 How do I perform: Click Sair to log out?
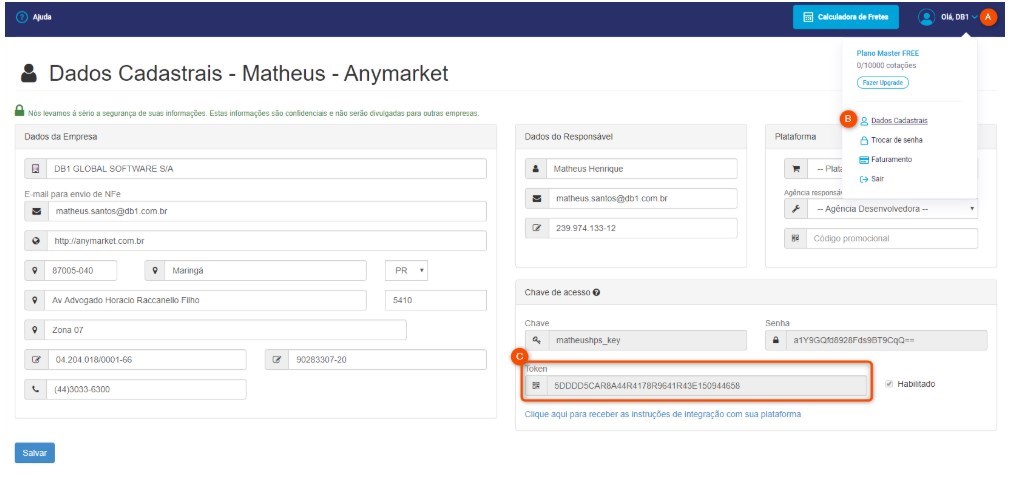(x=876, y=178)
